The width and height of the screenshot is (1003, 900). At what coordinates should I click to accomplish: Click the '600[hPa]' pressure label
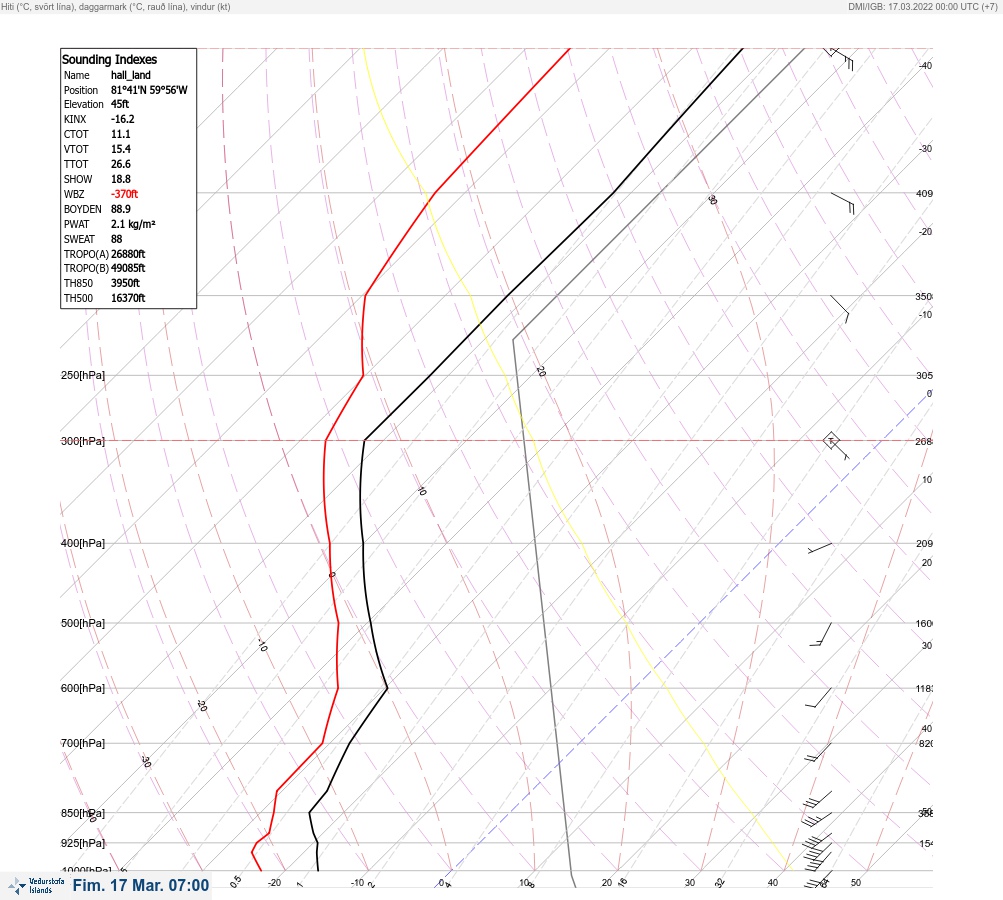click(x=83, y=688)
